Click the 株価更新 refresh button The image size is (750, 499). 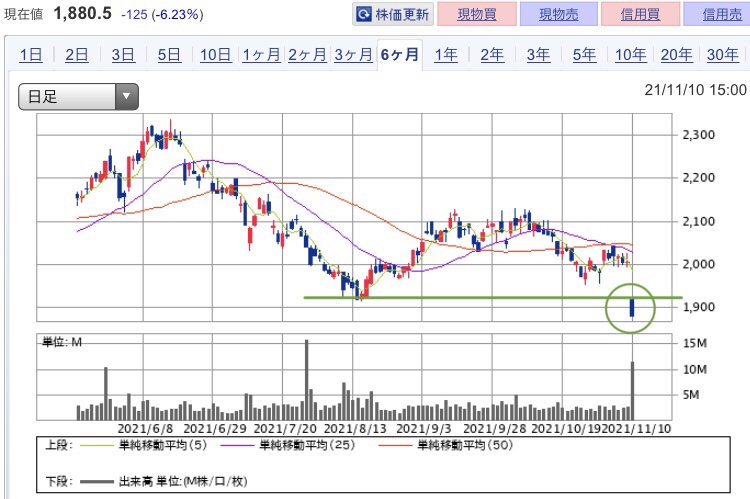click(x=393, y=14)
